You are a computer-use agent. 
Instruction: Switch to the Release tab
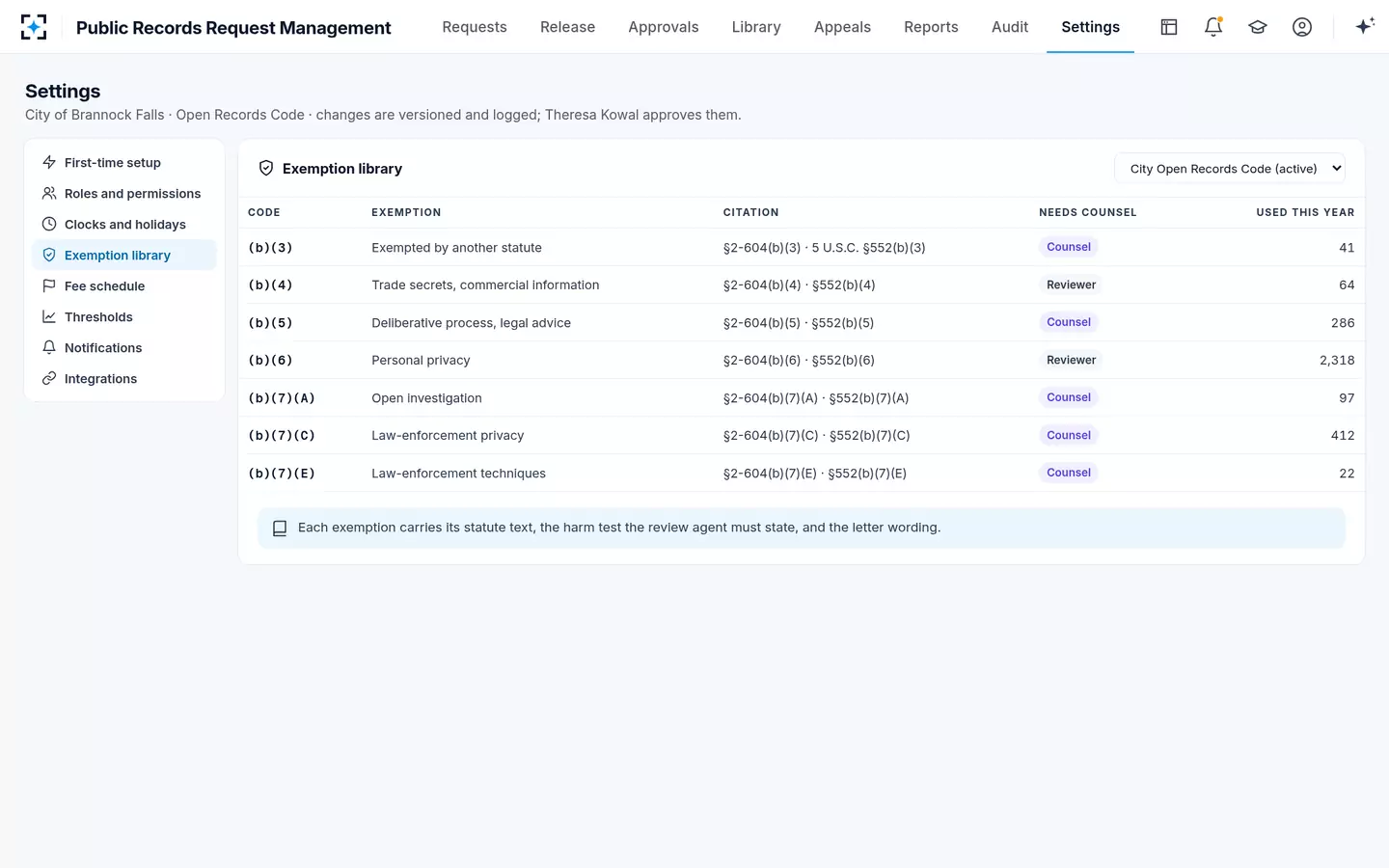click(x=567, y=27)
